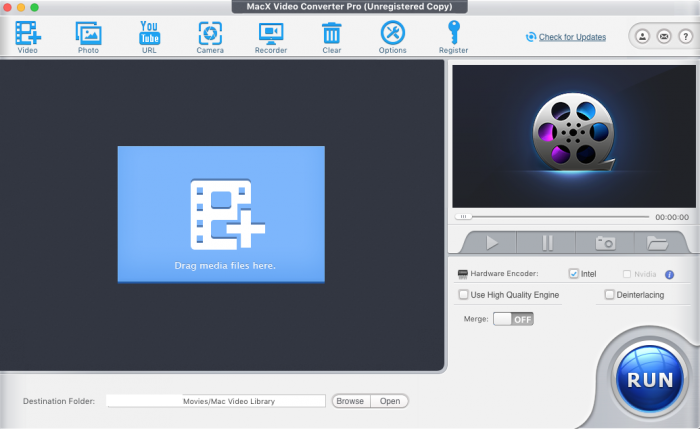Click the Destination Folder path field
This screenshot has width=700, height=429.
(x=216, y=401)
